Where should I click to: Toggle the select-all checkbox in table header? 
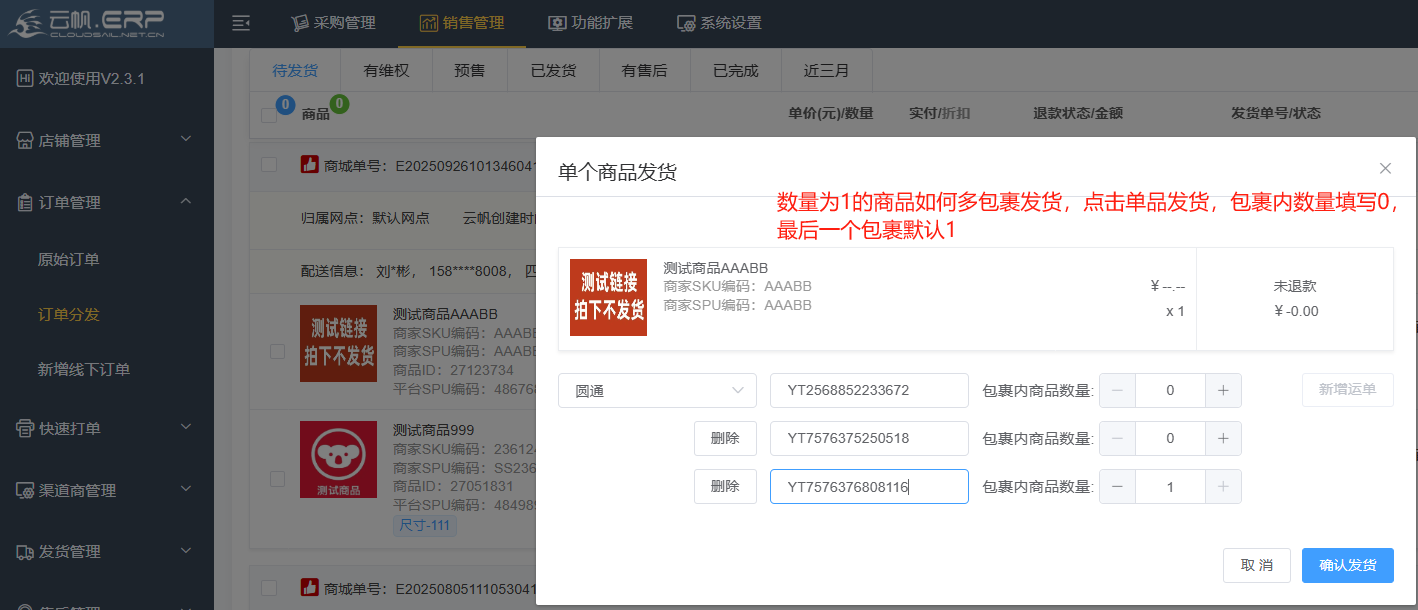click(x=269, y=115)
